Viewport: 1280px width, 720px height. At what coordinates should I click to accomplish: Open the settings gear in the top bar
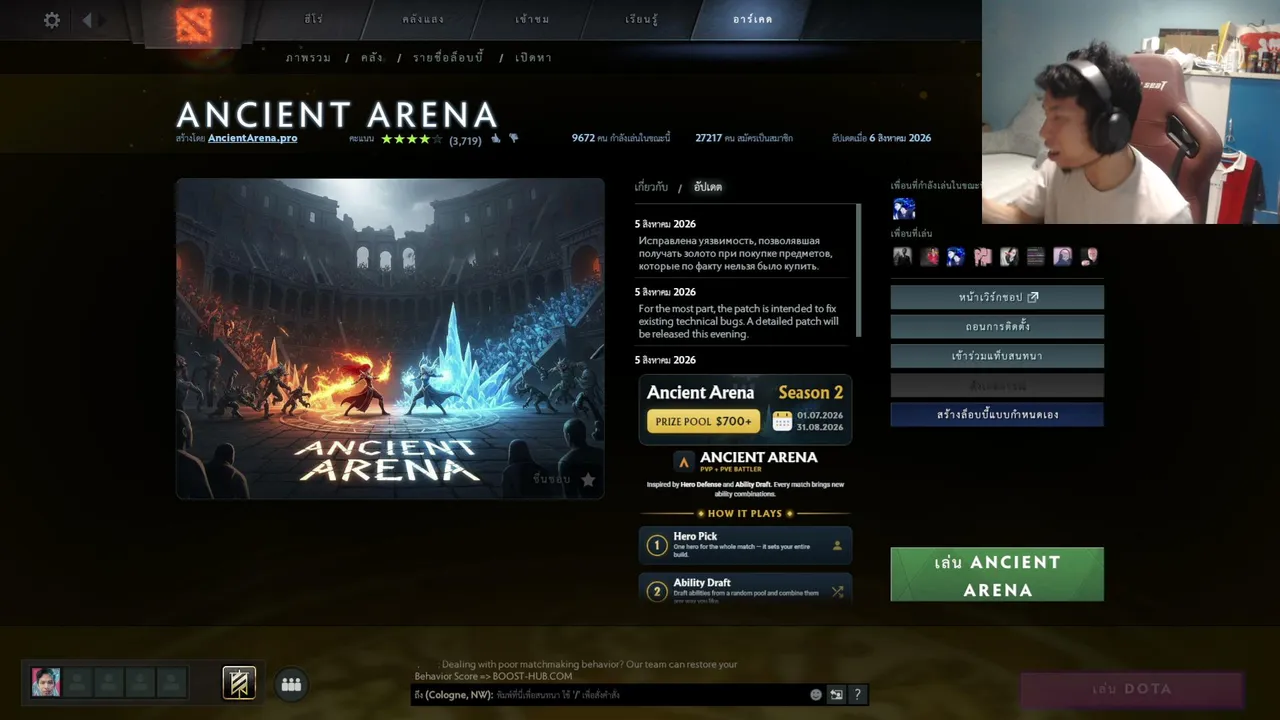pyautogui.click(x=52, y=20)
